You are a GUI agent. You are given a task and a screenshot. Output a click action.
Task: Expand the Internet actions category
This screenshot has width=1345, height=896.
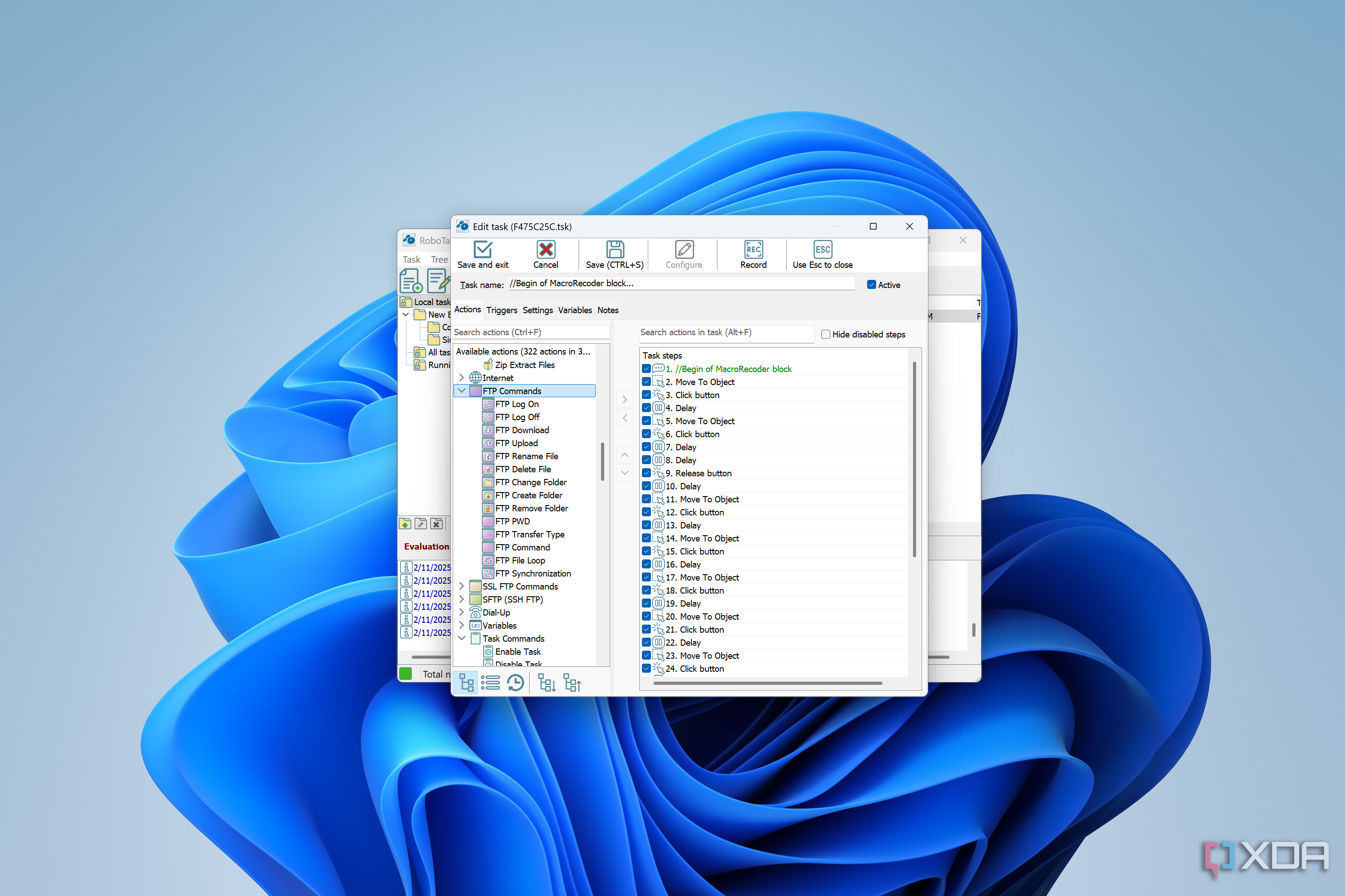(x=461, y=378)
